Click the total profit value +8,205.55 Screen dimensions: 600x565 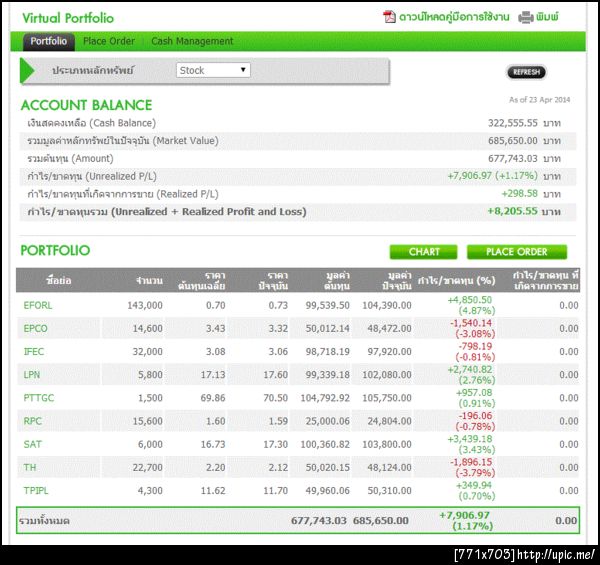[512, 211]
